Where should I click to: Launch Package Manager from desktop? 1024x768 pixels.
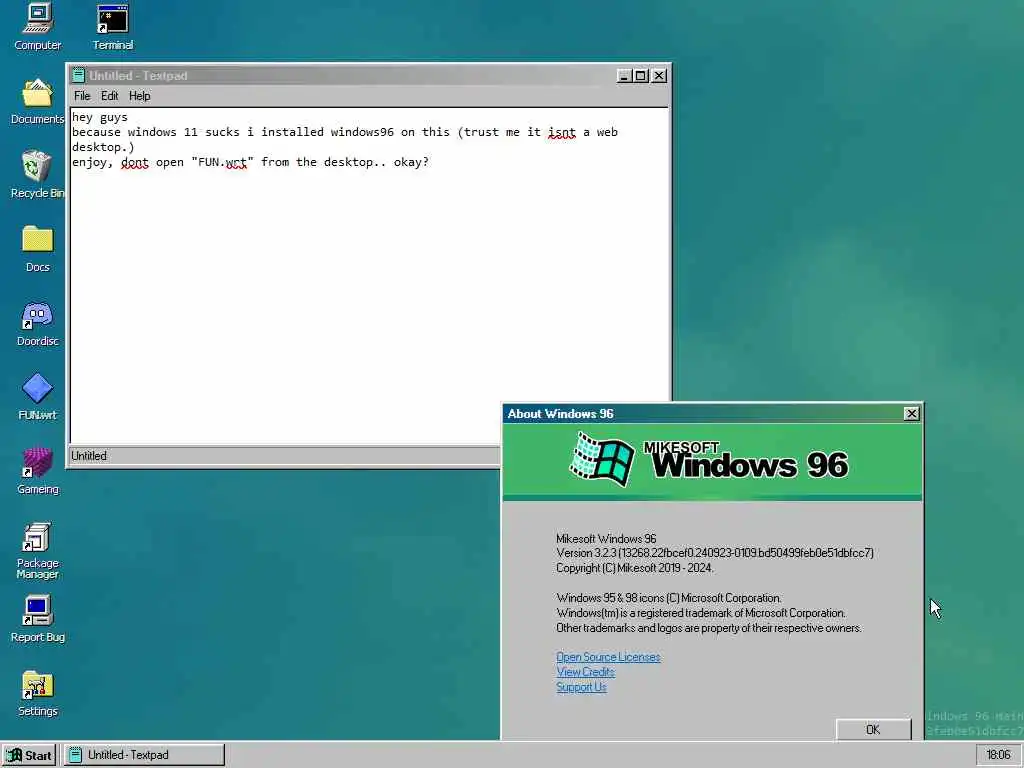pos(37,550)
